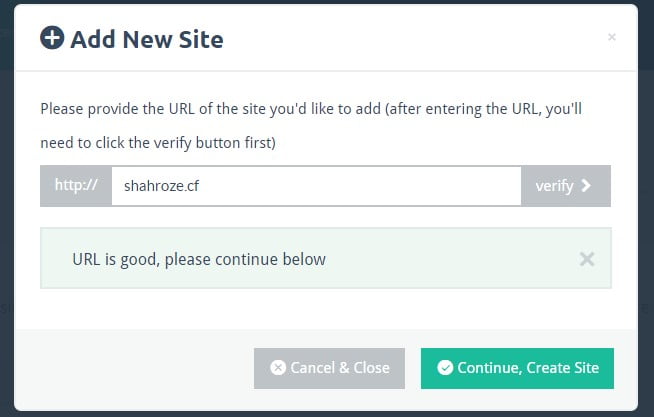Click the white space below the green alert
This screenshot has height=417, width=654.
pos(327,308)
